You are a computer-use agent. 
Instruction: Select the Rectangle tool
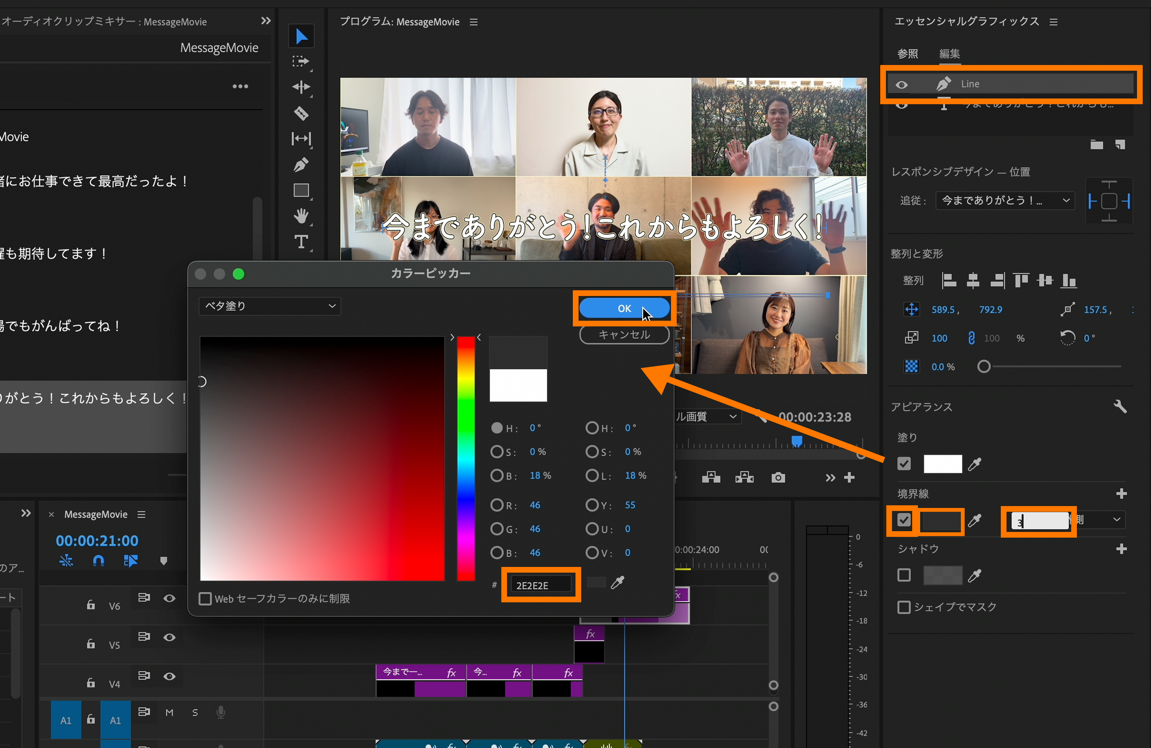click(x=301, y=190)
